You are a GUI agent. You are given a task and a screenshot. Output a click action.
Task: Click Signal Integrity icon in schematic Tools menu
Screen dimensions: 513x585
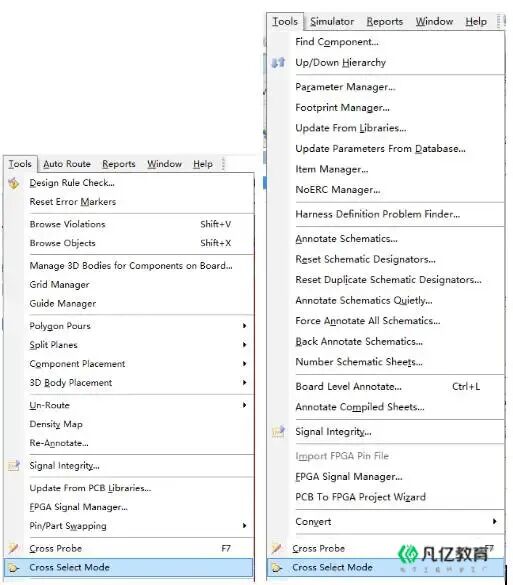pos(278,432)
